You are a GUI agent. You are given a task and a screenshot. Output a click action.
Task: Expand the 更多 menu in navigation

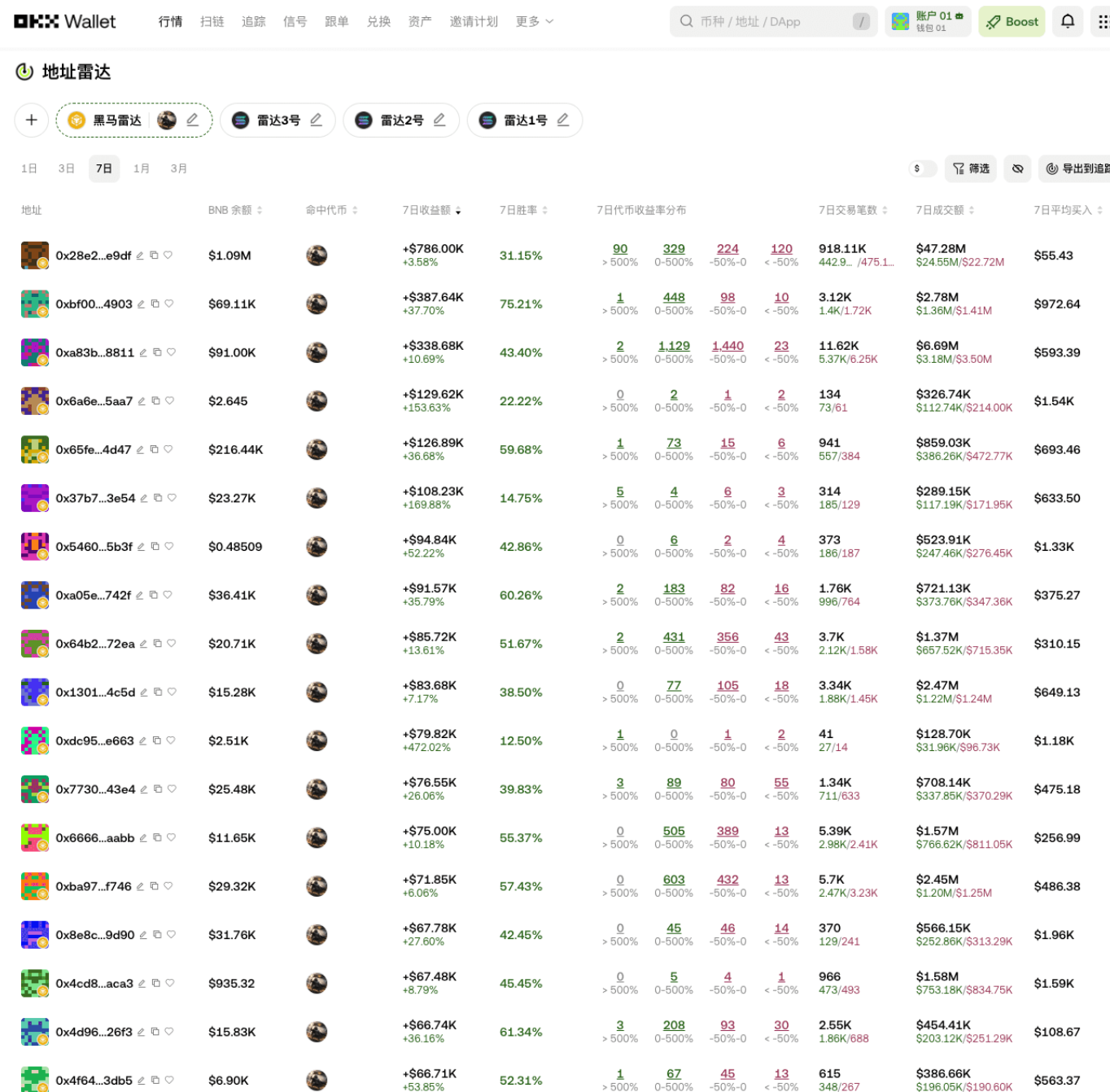534,22
